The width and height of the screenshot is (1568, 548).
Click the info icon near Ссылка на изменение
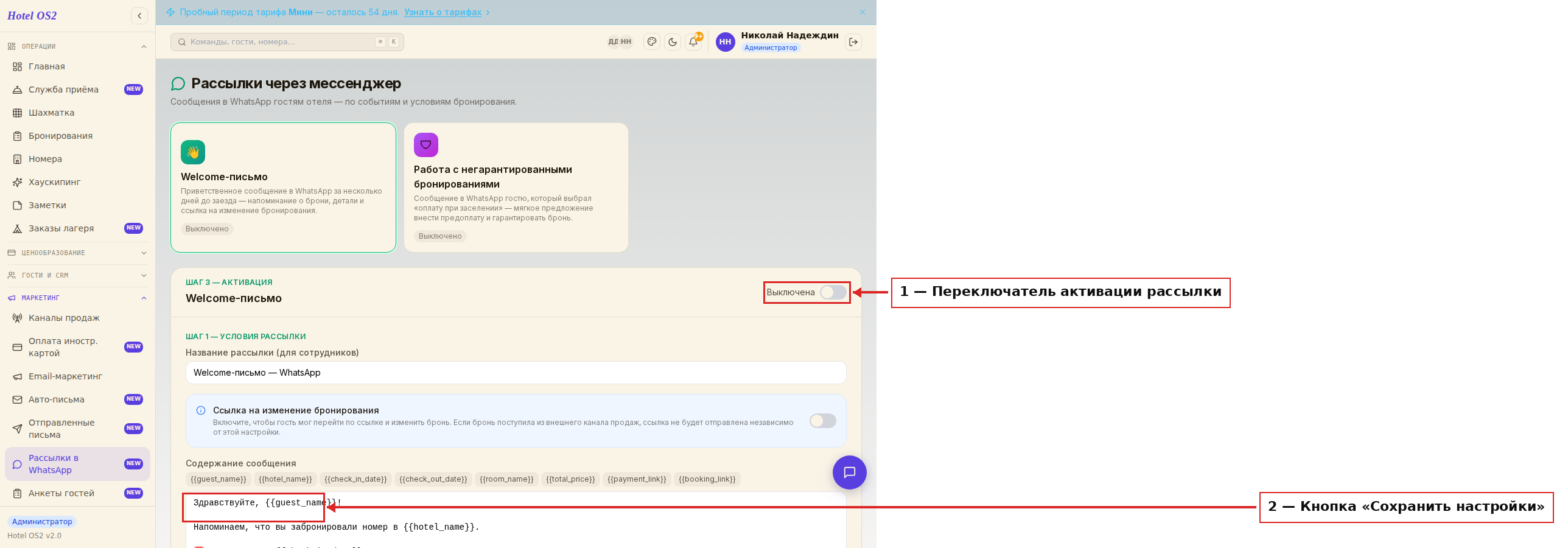pyautogui.click(x=201, y=410)
